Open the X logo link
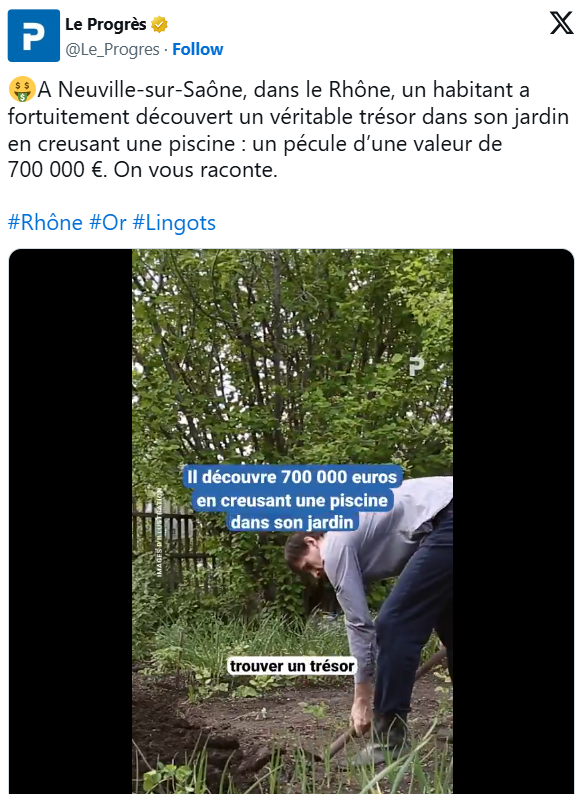 562,23
